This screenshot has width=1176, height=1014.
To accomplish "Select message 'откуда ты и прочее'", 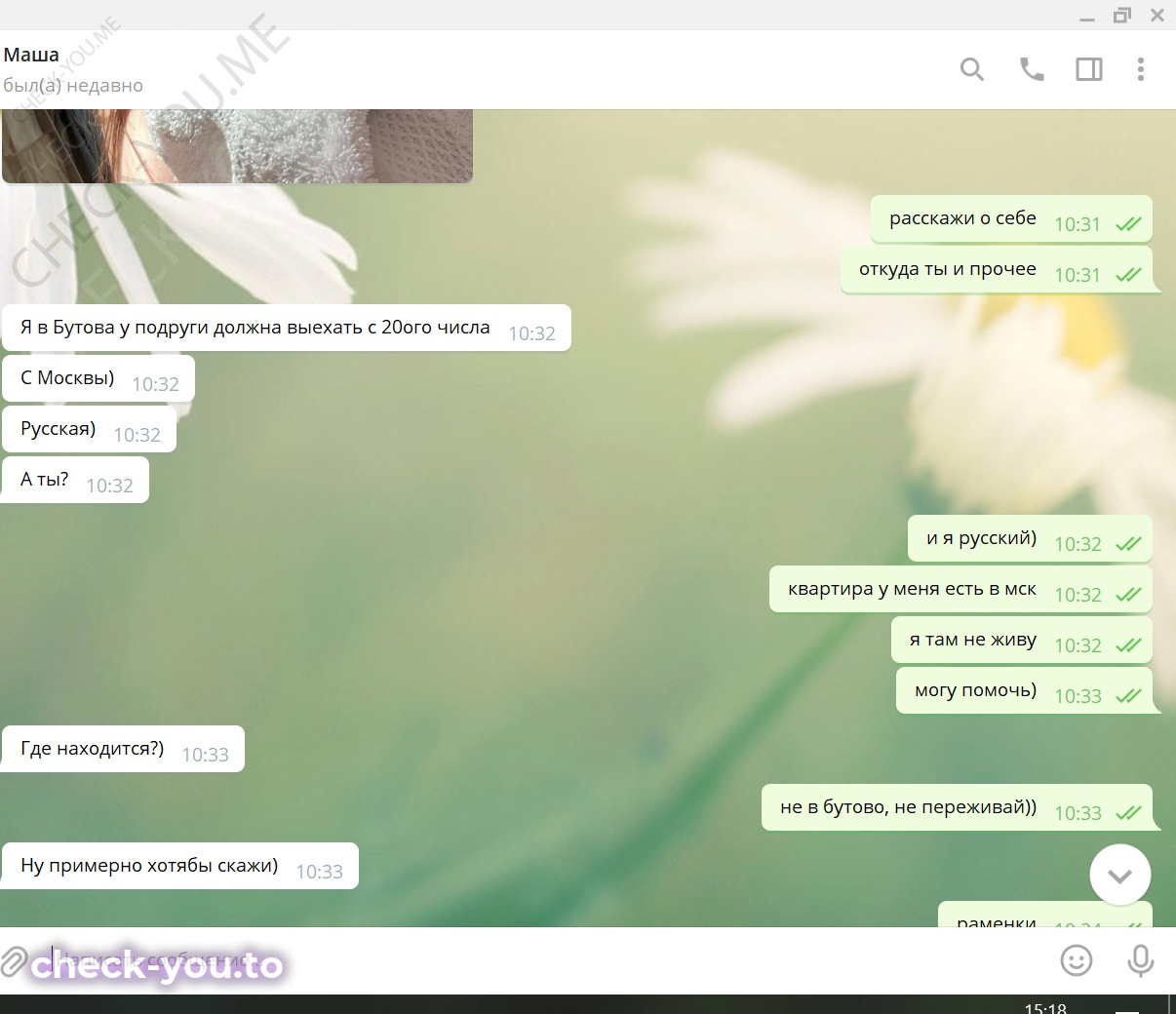I will (x=997, y=270).
